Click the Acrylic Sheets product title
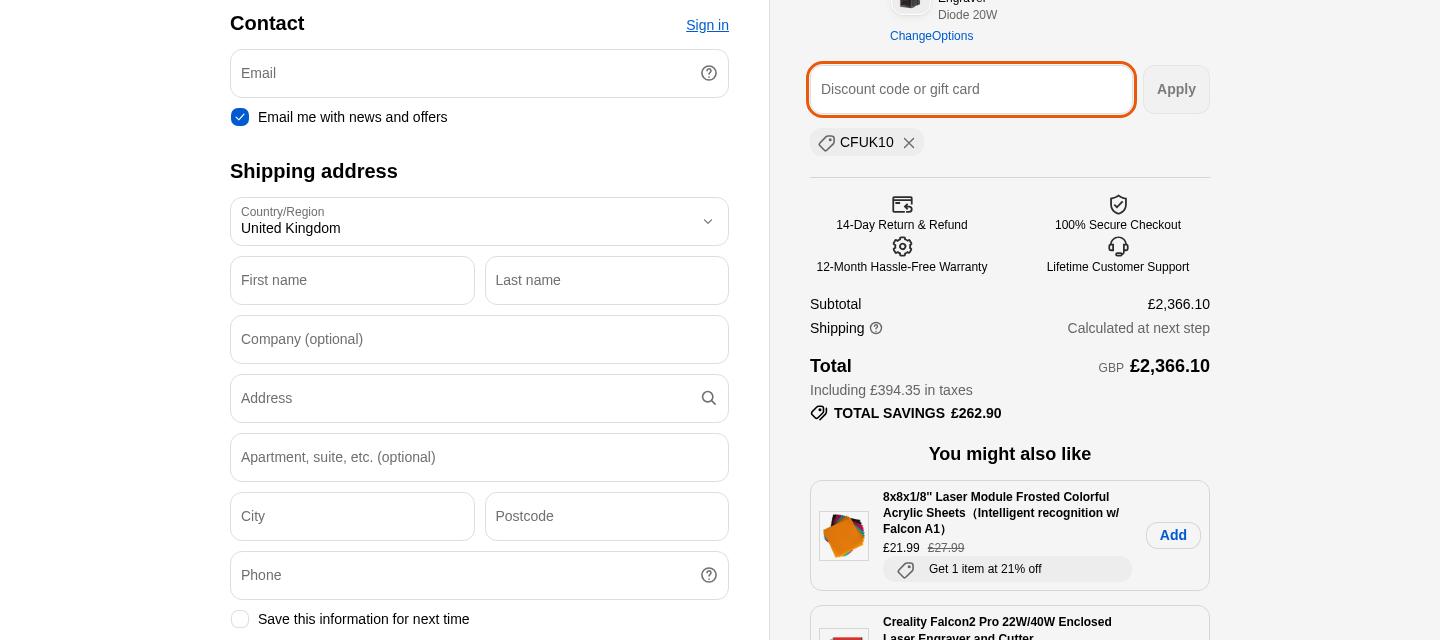This screenshot has width=1440, height=640. click(x=1001, y=513)
